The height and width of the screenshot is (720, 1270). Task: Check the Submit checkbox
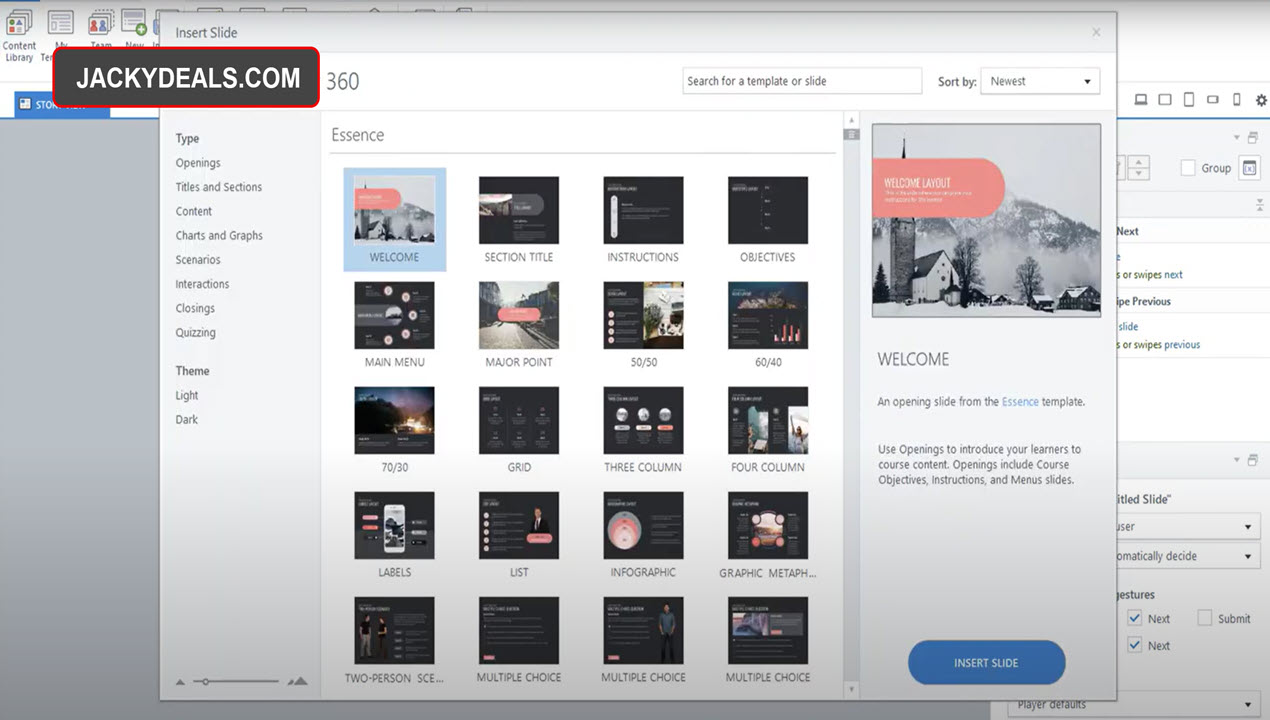(x=1205, y=618)
